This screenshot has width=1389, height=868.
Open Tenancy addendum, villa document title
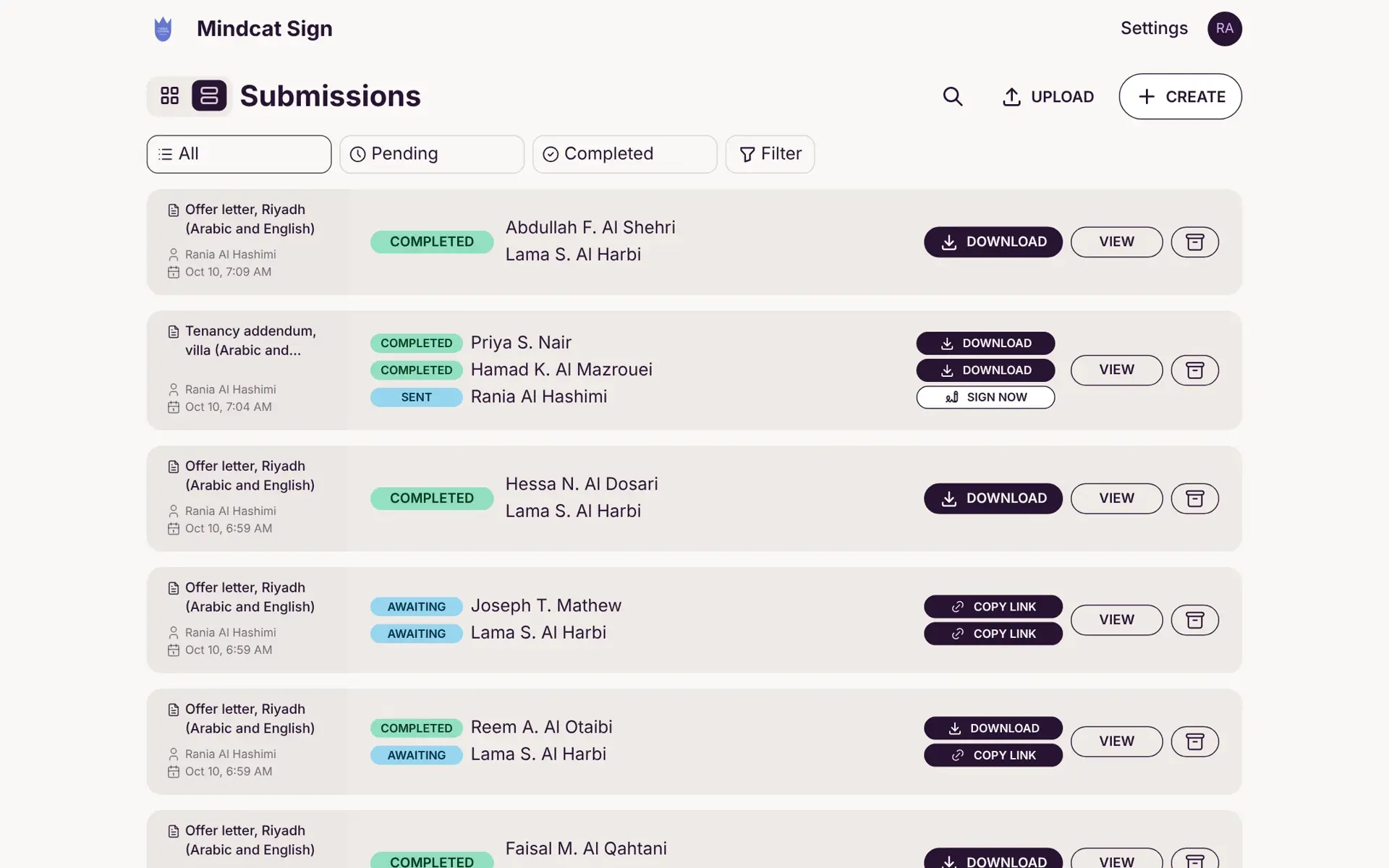click(x=250, y=341)
